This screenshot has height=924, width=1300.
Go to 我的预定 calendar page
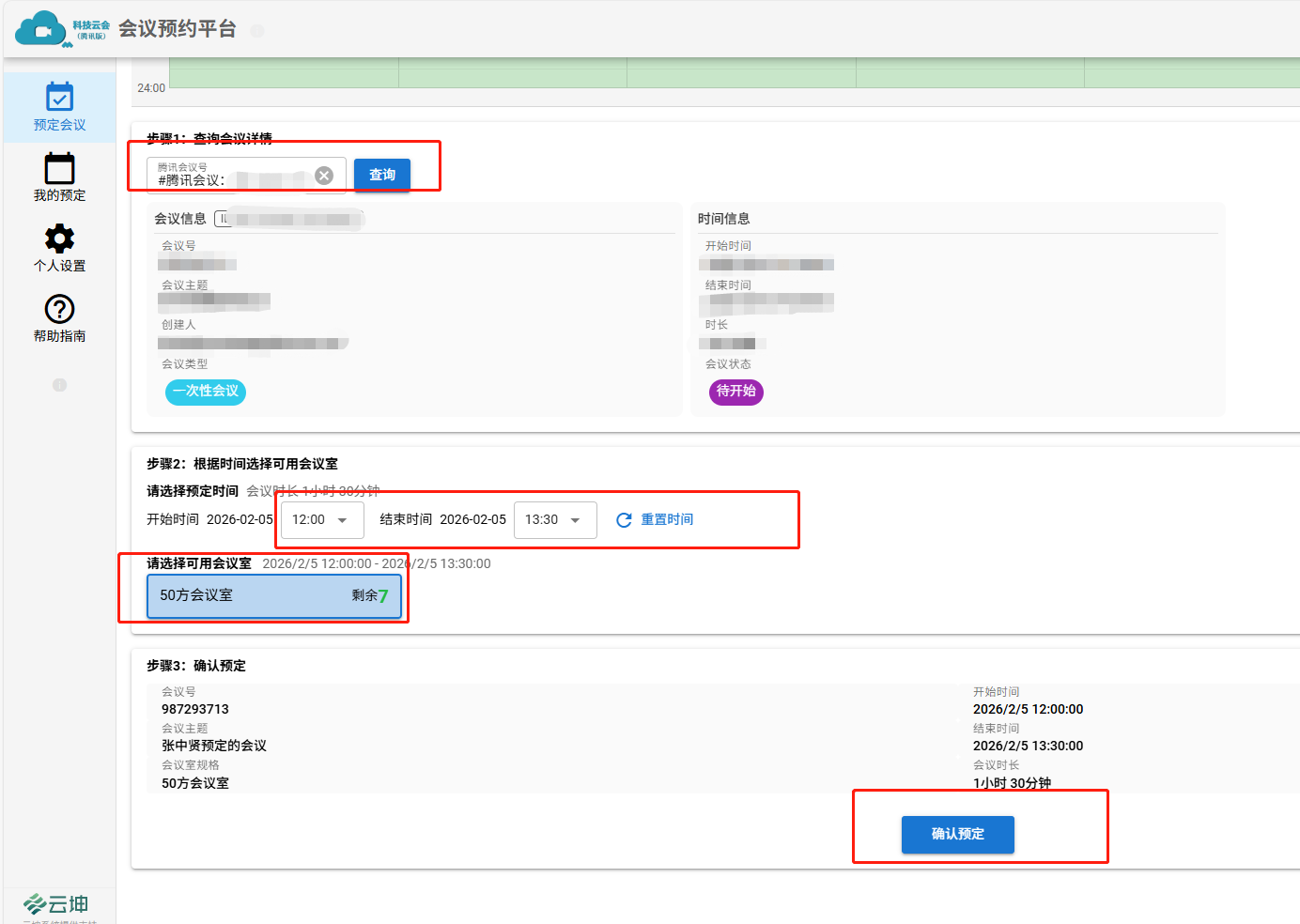click(x=59, y=177)
